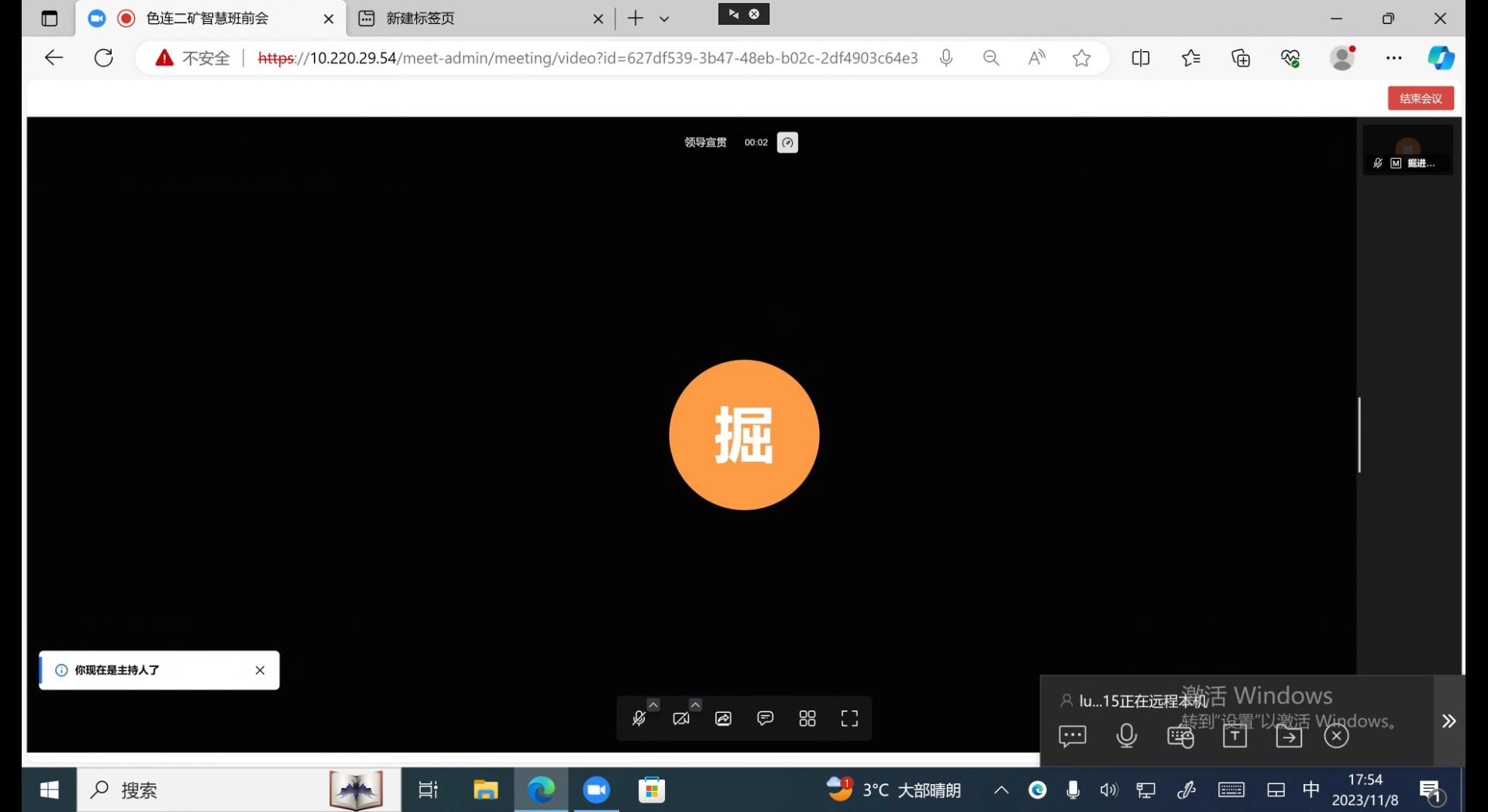This screenshot has height=812, width=1488.
Task: Unmute the microphone in meeting toolbar
Action: [x=639, y=719]
